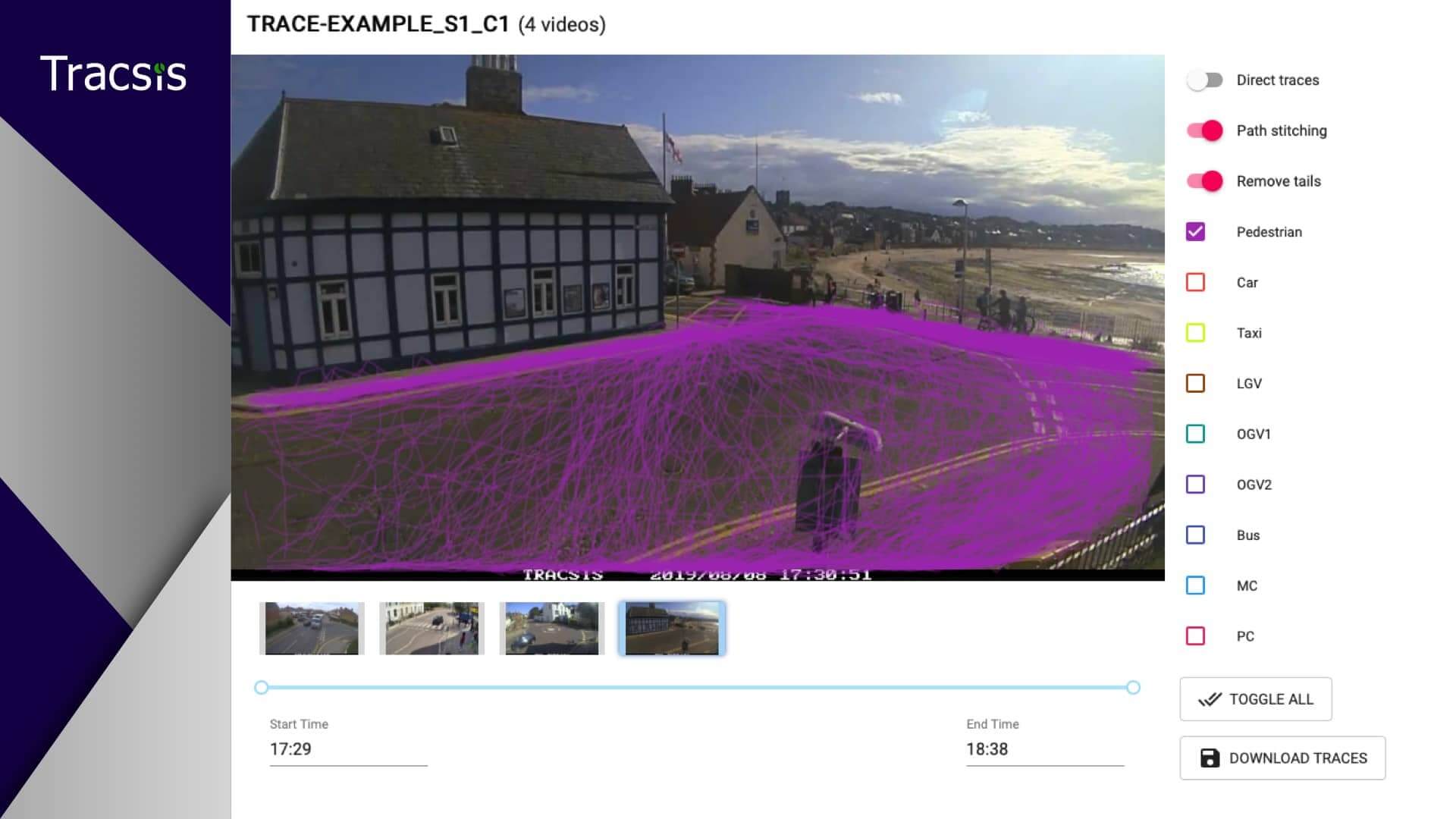Click the right handle of the time slider
The height and width of the screenshot is (819, 1456).
pyautogui.click(x=1133, y=688)
